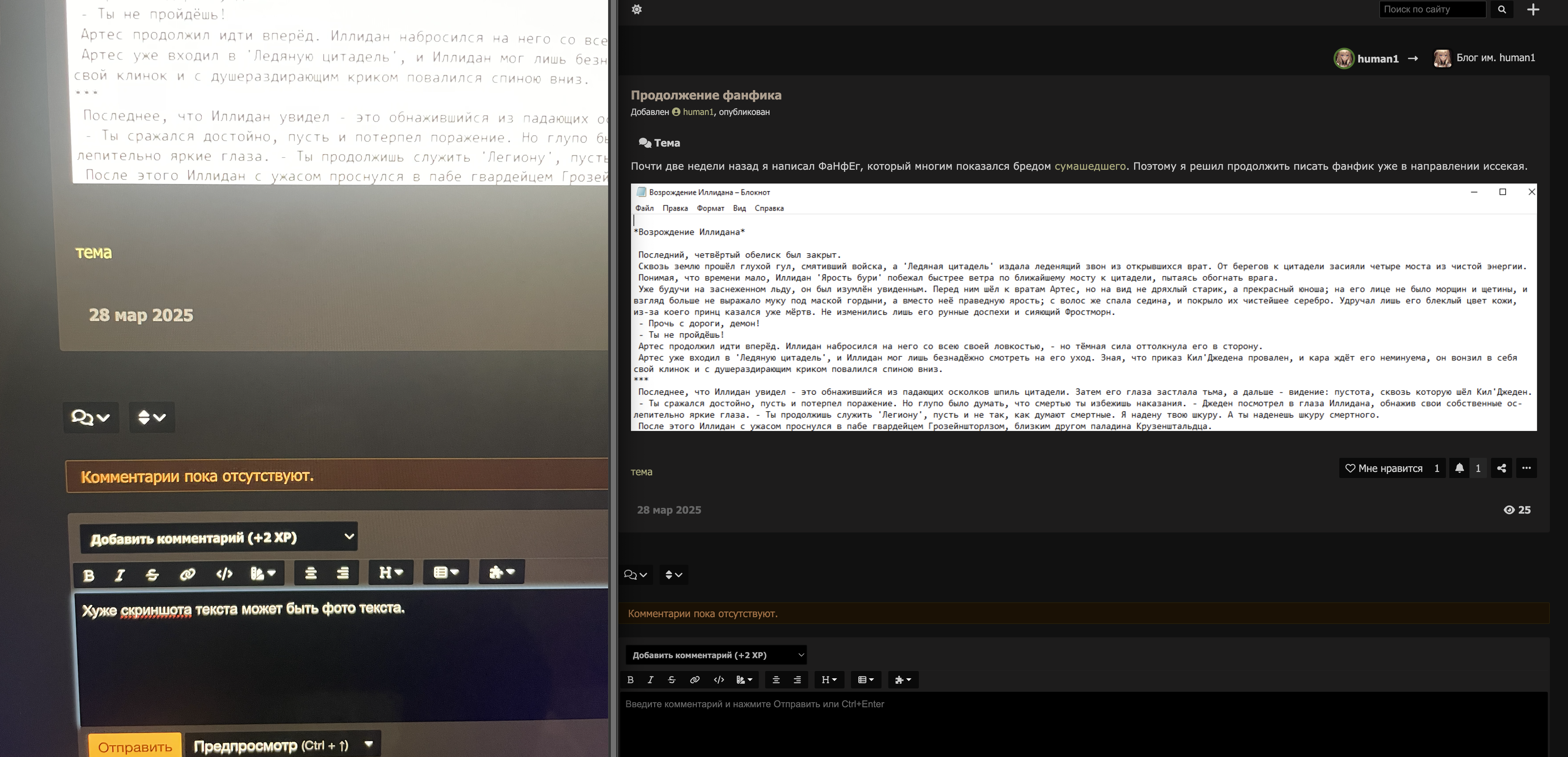Screen dimensions: 1568x757
Task: Click insert link icon in the right editor toolbar
Action: (x=695, y=680)
